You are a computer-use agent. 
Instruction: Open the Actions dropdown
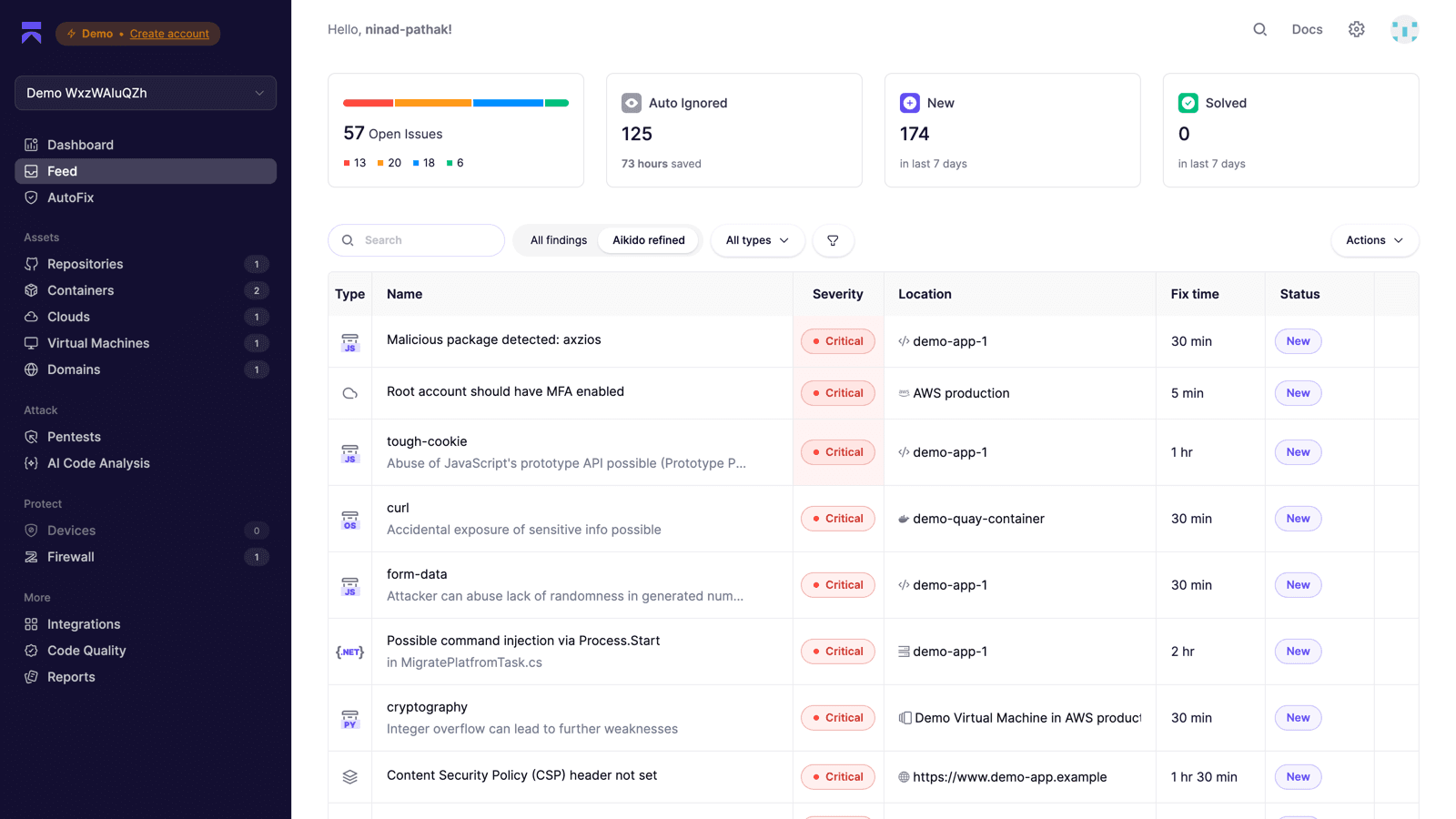click(x=1374, y=240)
